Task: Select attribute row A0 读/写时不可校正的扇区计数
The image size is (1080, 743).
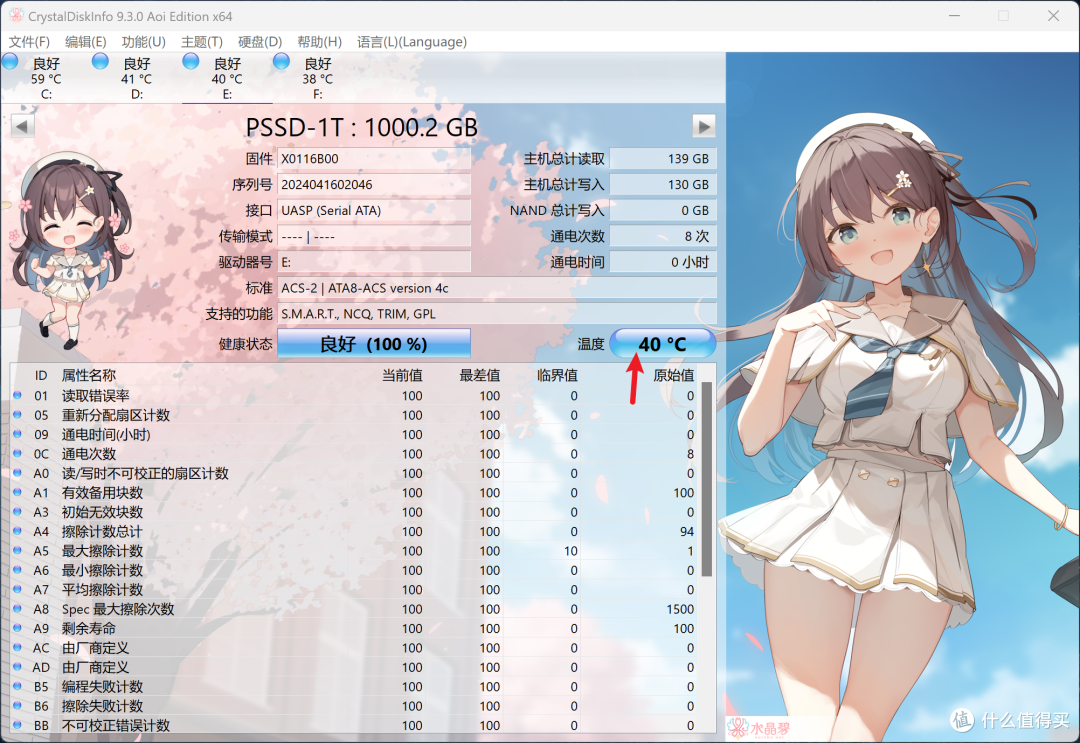Action: click(355, 473)
